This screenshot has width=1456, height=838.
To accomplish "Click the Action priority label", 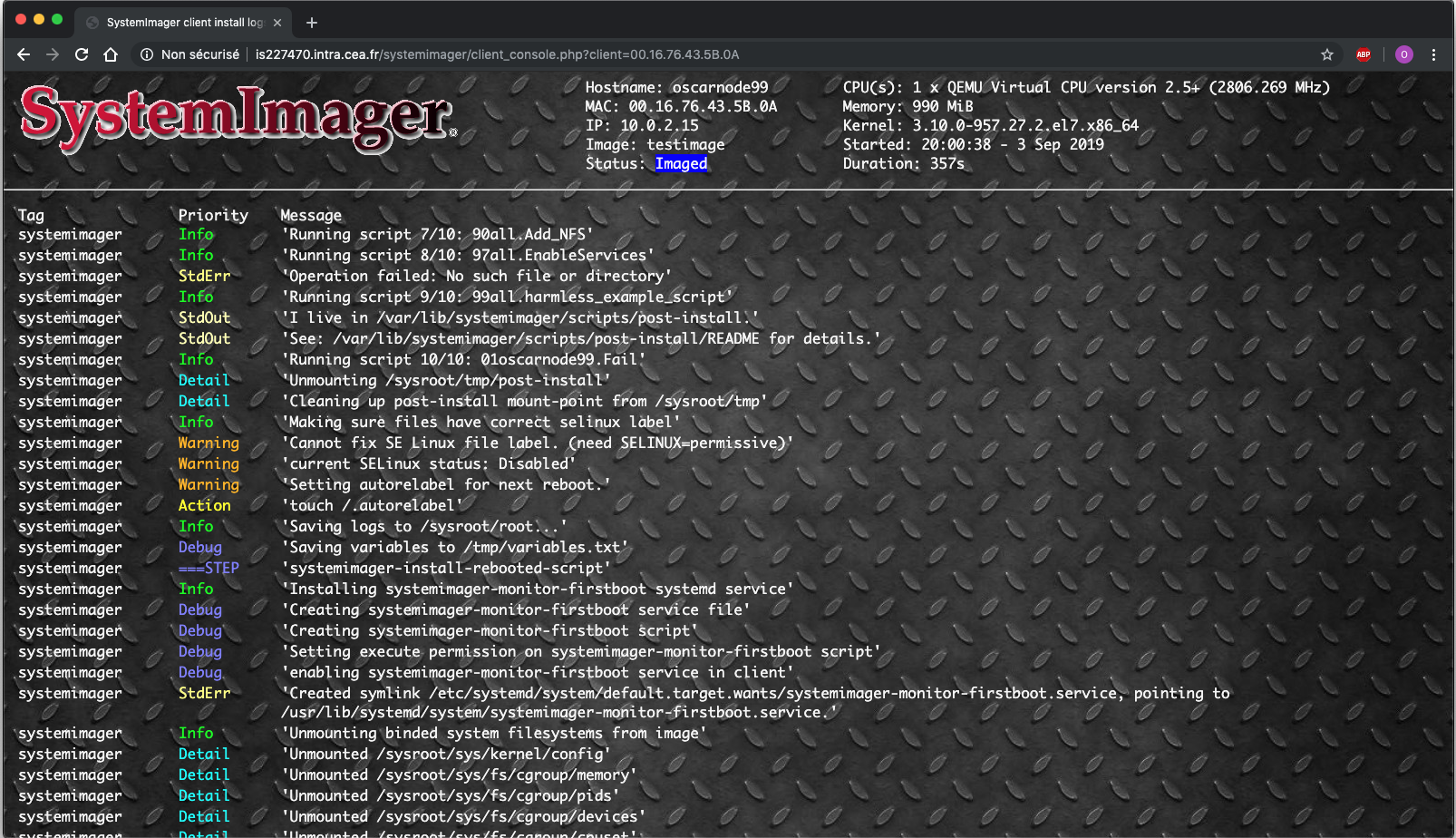I will pyautogui.click(x=204, y=505).
